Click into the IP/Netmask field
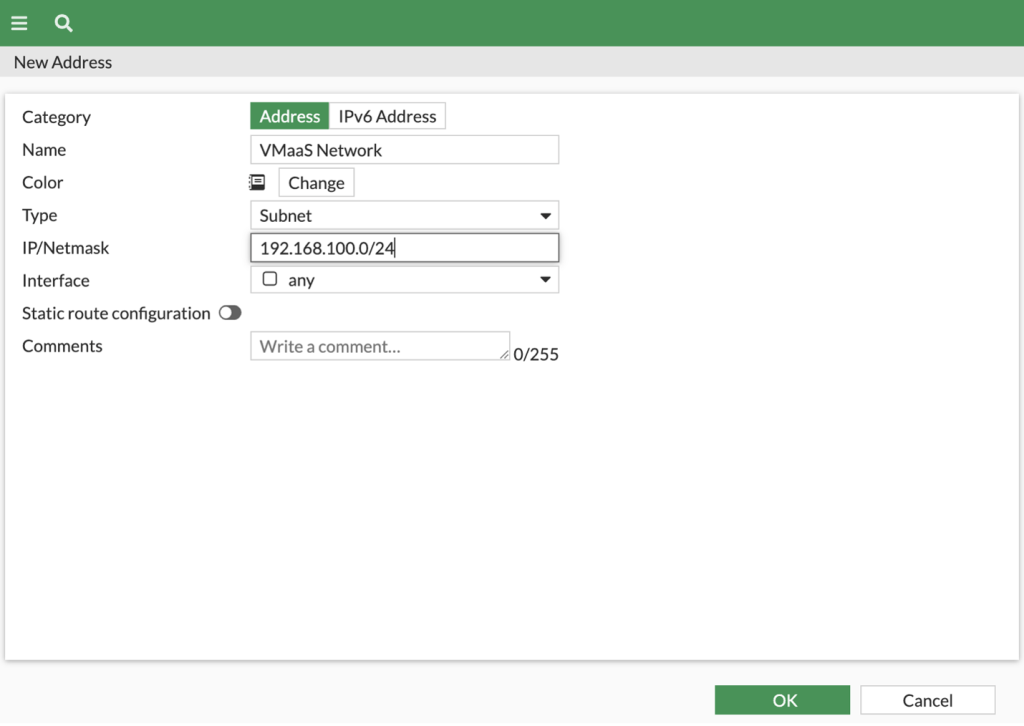 404,248
